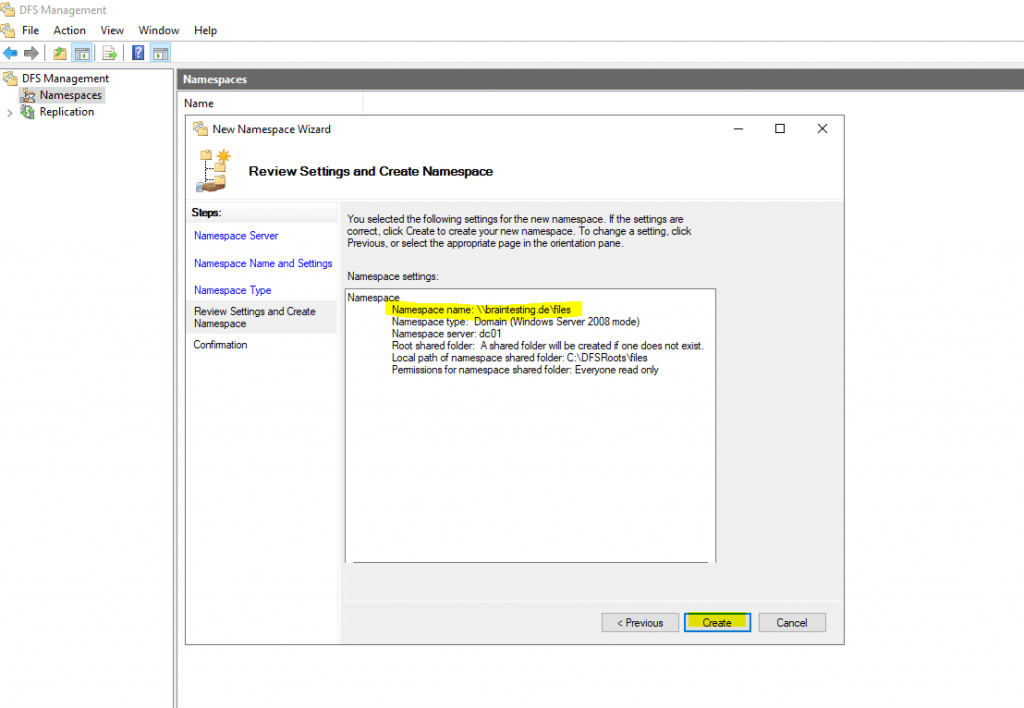Go to the Namespace Server step

(x=236, y=236)
